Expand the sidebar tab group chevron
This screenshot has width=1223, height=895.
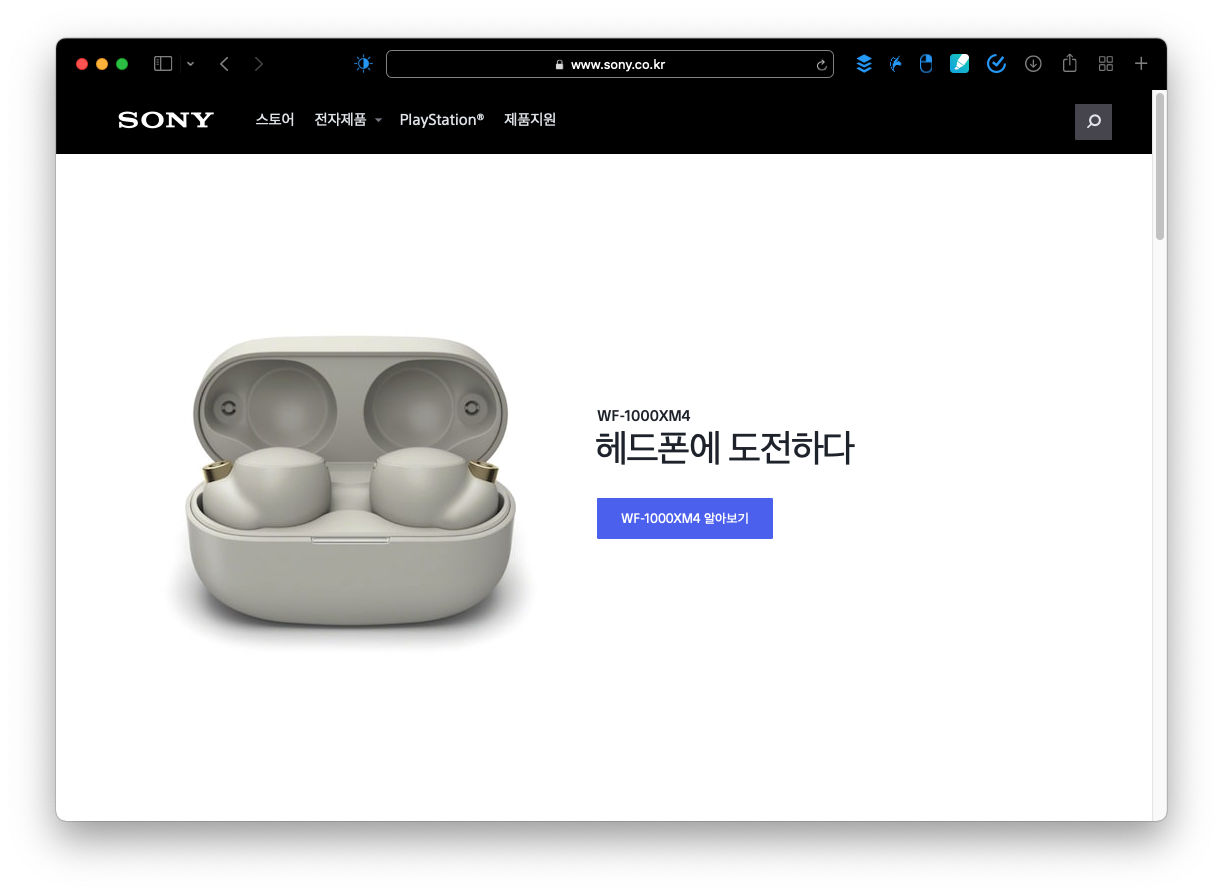(190, 64)
